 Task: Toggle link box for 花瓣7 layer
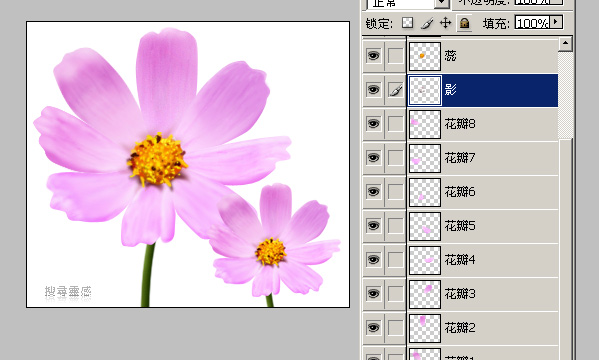[x=395, y=158]
